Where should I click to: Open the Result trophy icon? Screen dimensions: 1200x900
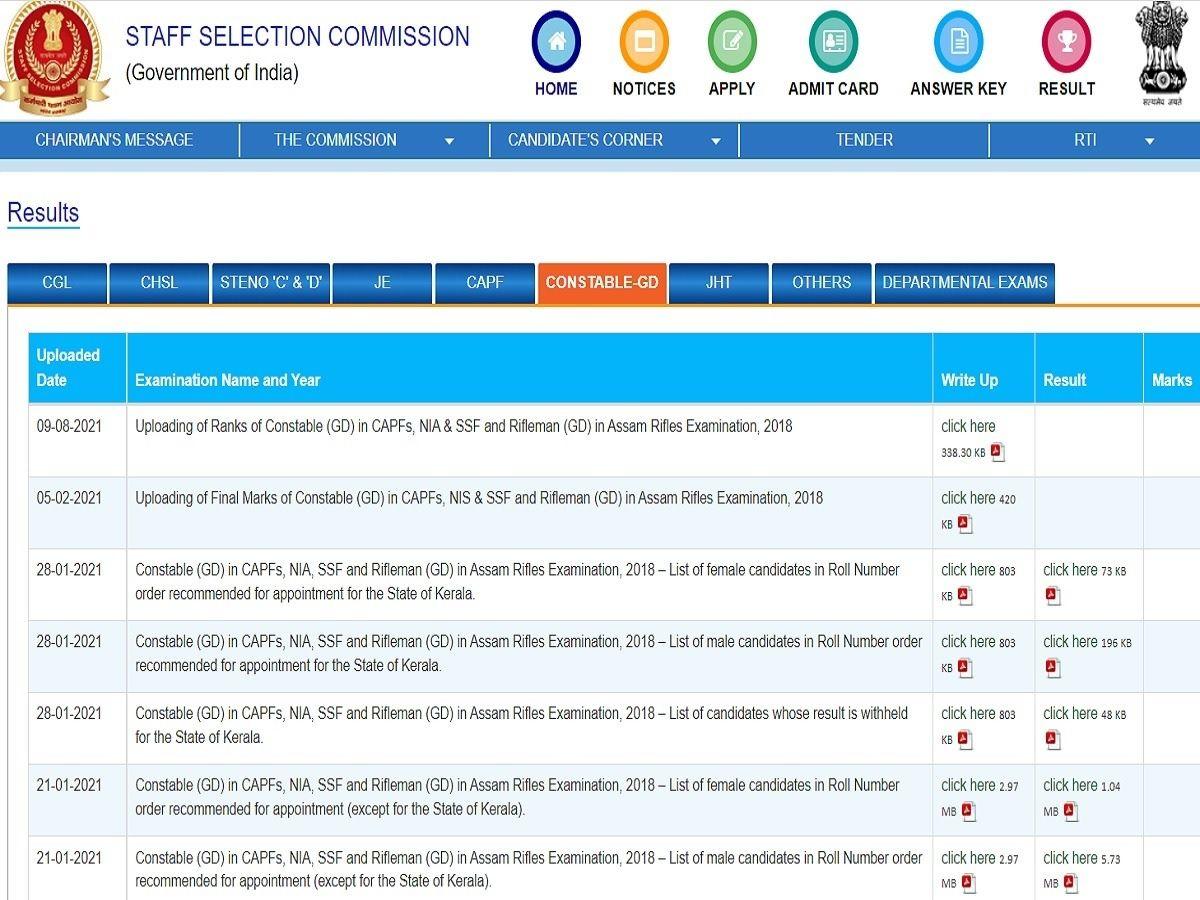1067,42
